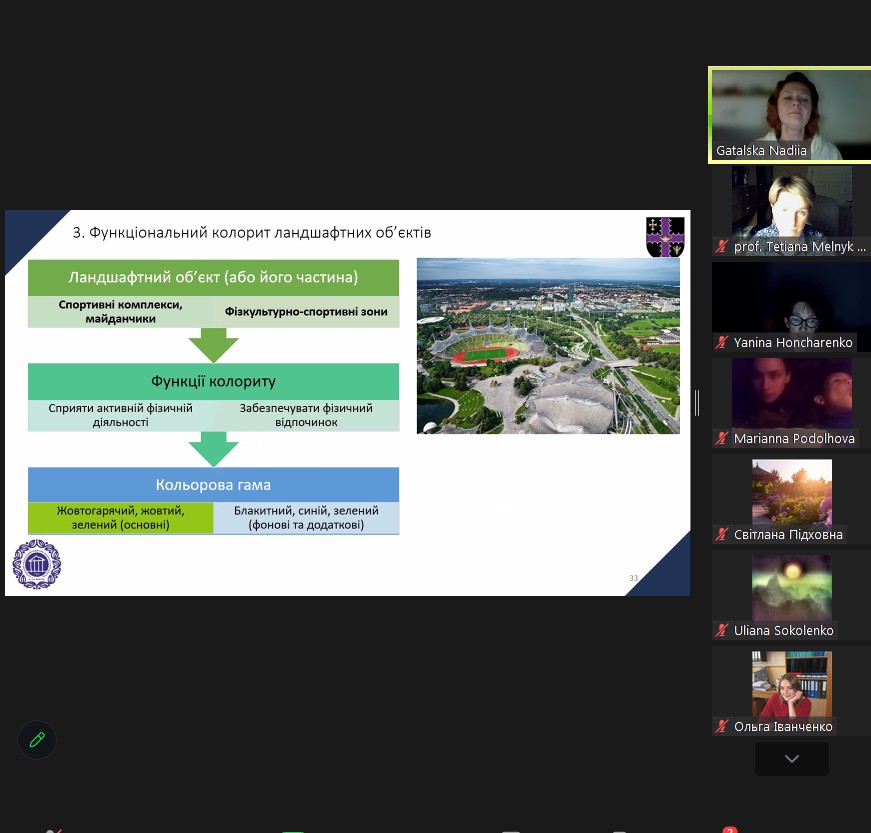Click the coat-of-arms emblem on the slide
Image resolution: width=871 pixels, height=833 pixels.
(x=665, y=237)
